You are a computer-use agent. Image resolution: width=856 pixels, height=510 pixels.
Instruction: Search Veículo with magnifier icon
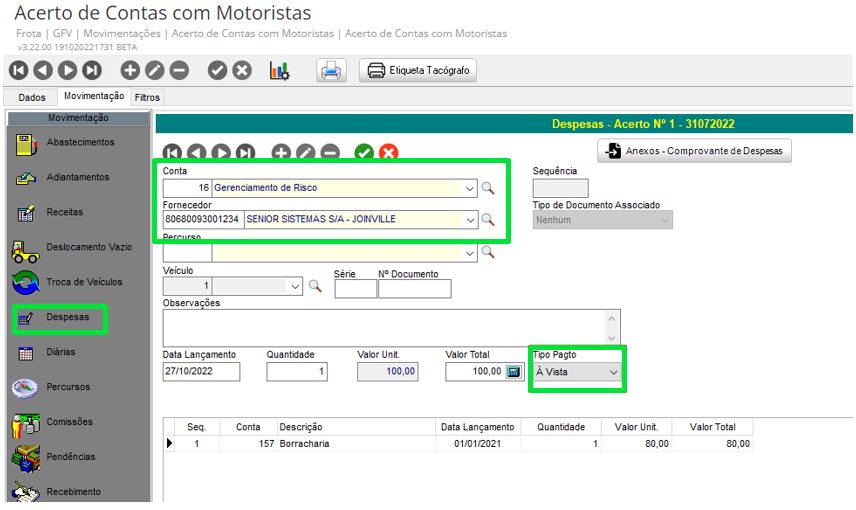[315, 286]
